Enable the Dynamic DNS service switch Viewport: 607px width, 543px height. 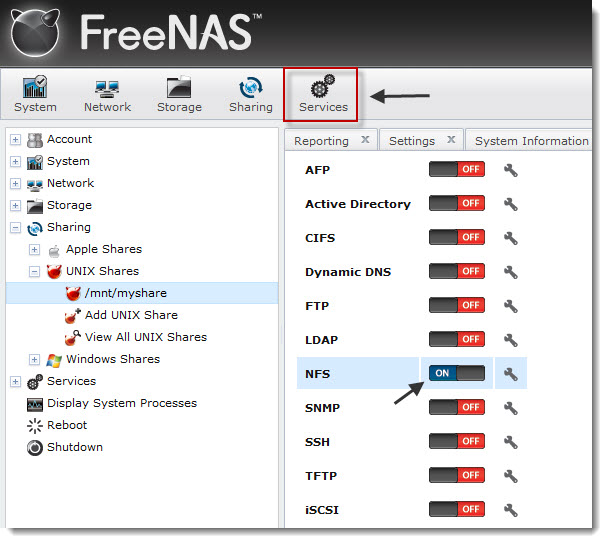[x=457, y=271]
